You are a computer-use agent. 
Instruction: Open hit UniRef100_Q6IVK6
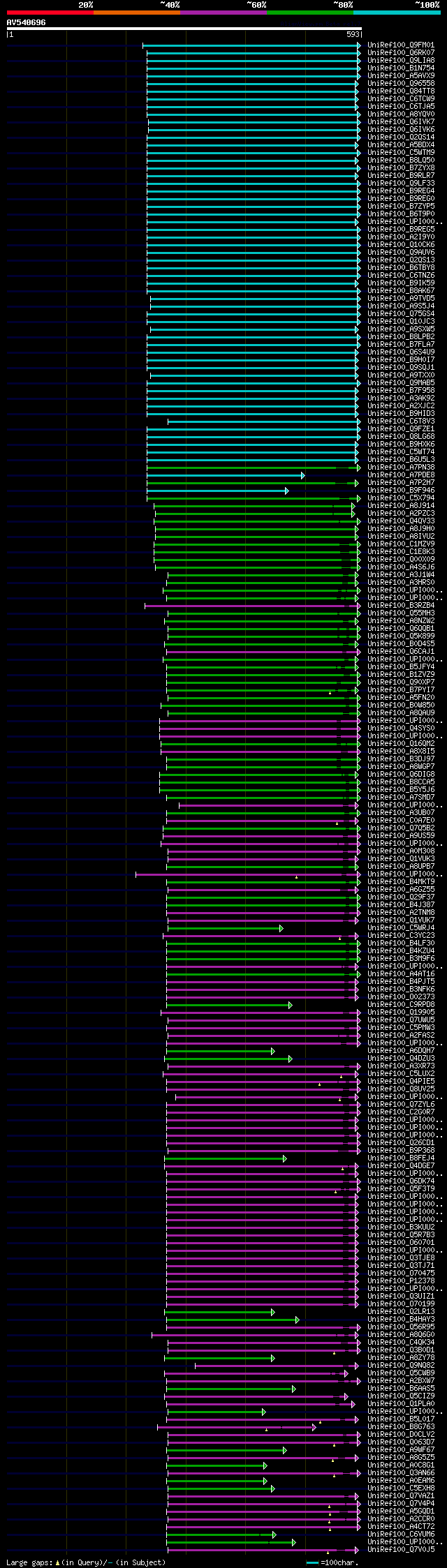(401, 130)
